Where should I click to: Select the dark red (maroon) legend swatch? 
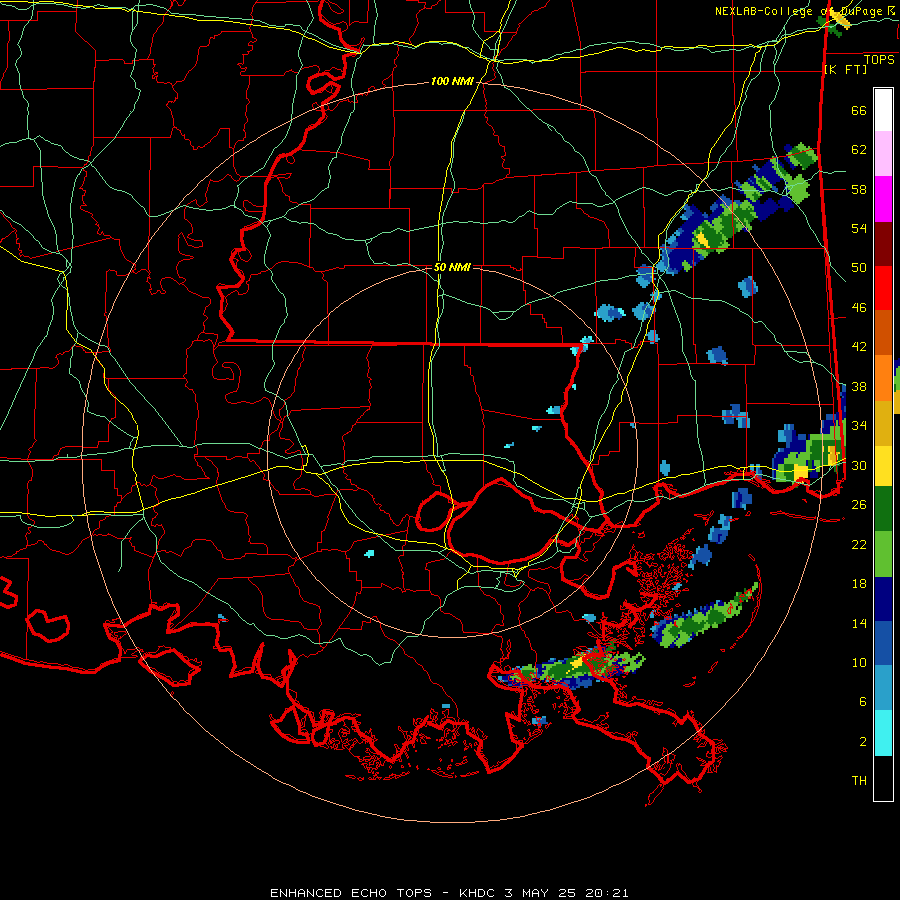click(x=883, y=244)
